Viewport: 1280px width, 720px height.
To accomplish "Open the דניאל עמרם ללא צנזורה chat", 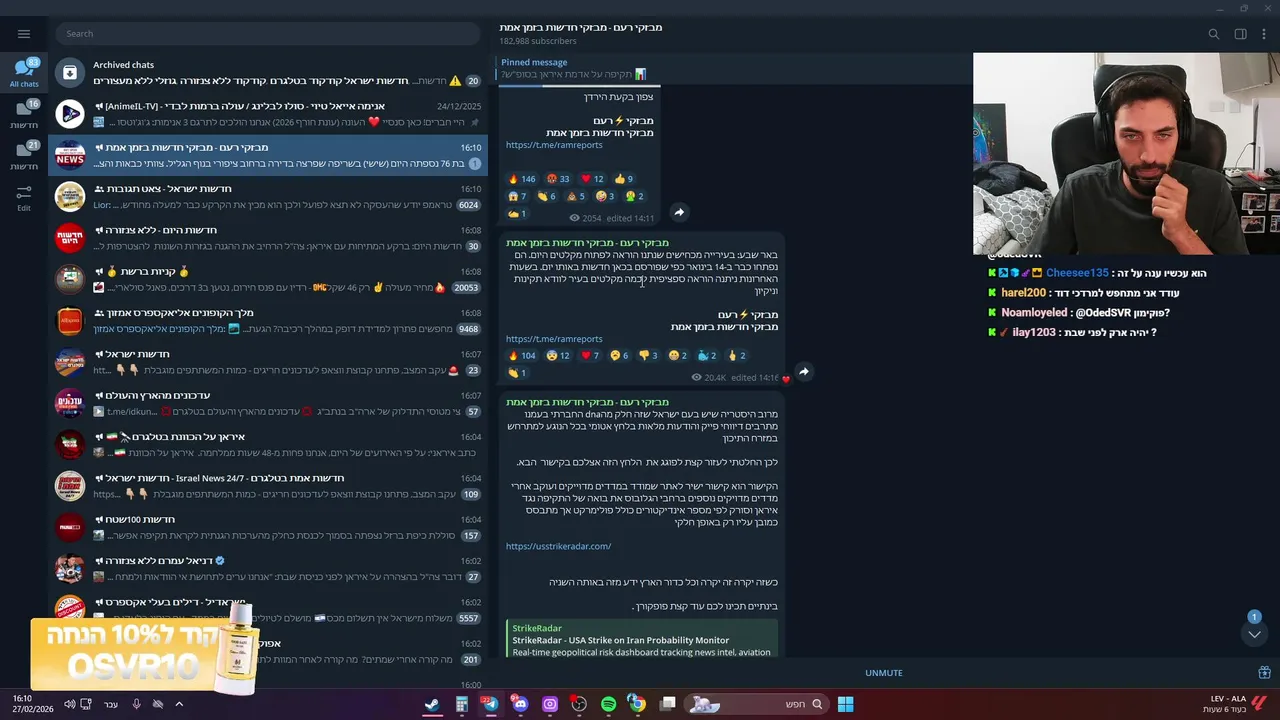I will (x=268, y=569).
